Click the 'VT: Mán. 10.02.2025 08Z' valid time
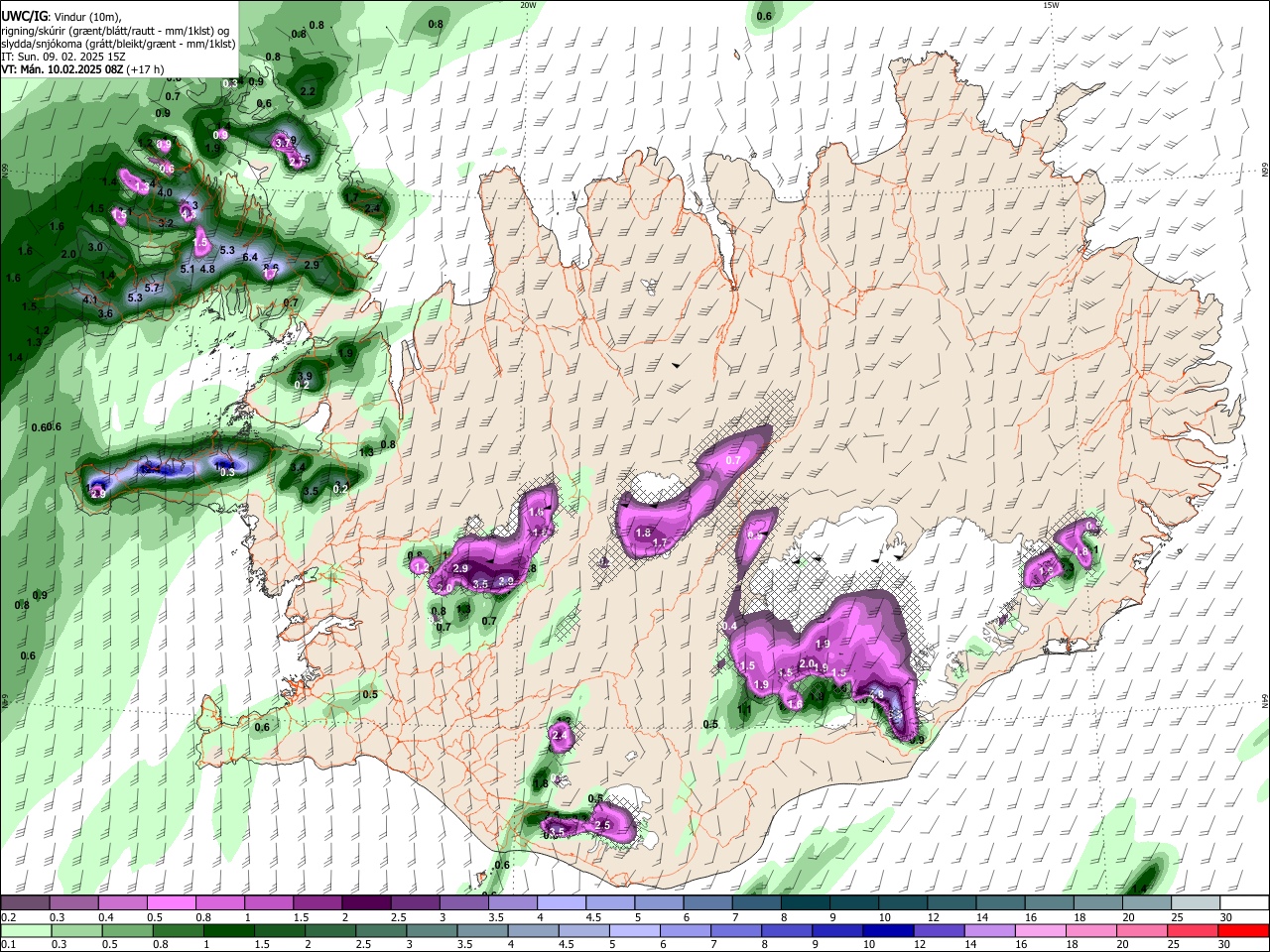Image resolution: width=1270 pixels, height=952 pixels. [x=62, y=69]
